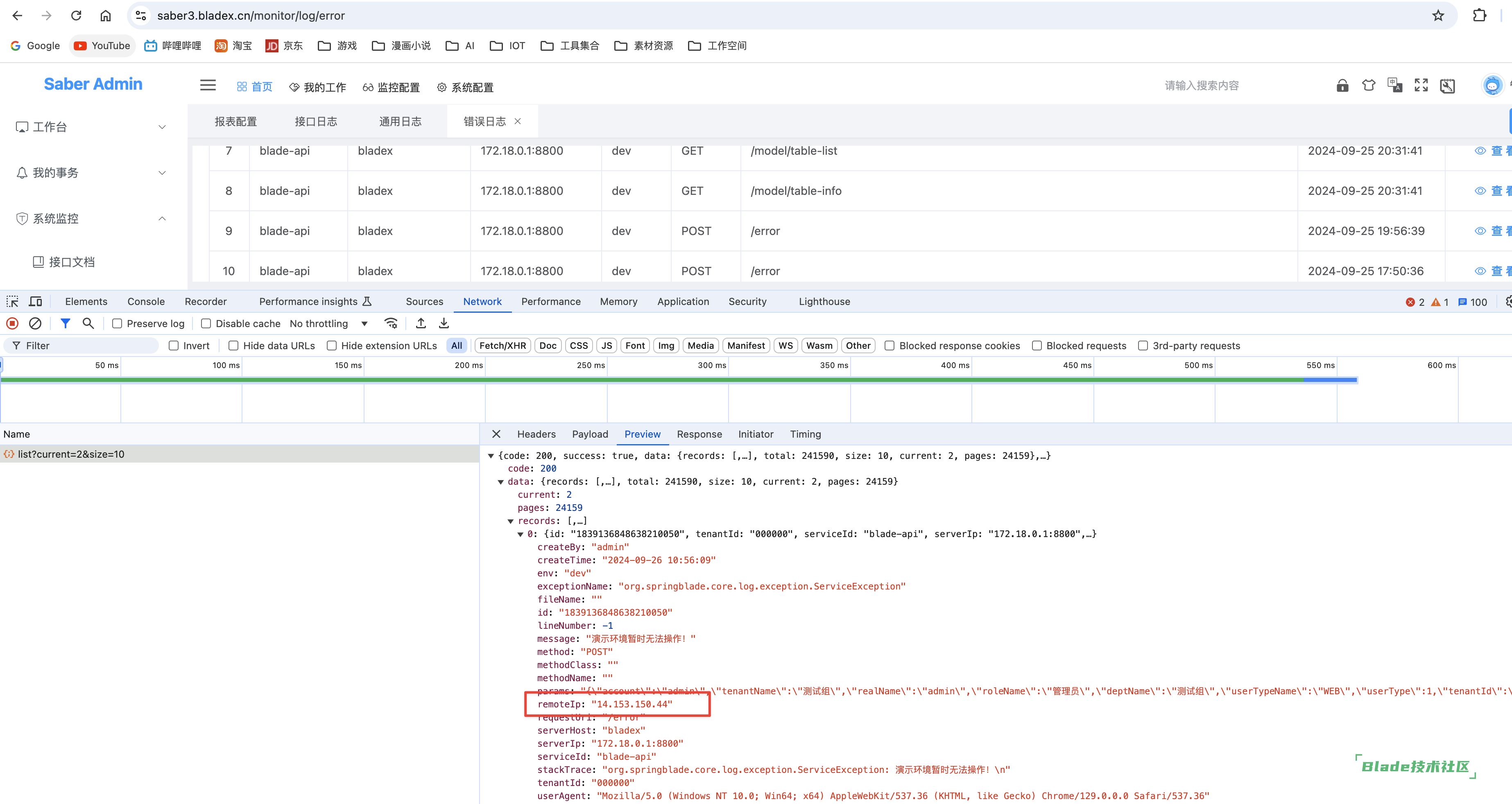Screen dimensions: 1512x804
Task: Enter fullscreen mode icon
Action: (1421, 86)
